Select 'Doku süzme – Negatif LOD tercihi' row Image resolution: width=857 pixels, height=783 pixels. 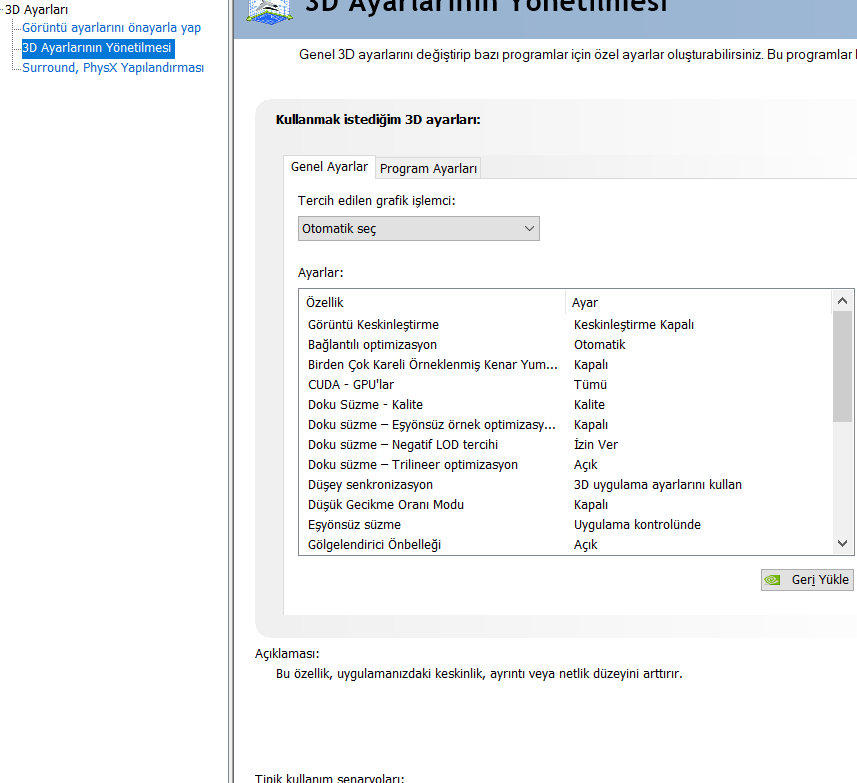pyautogui.click(x=566, y=445)
